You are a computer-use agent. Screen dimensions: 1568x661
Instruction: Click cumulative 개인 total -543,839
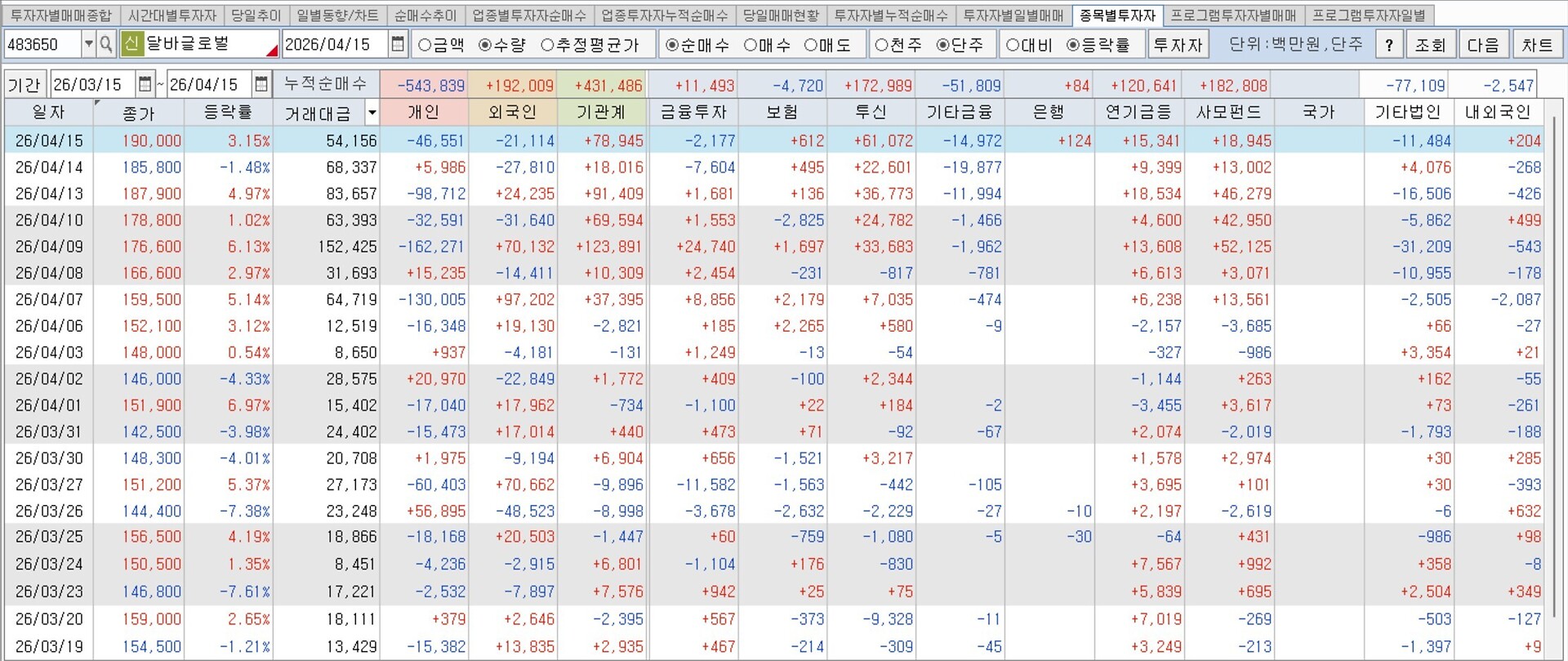coord(430,85)
